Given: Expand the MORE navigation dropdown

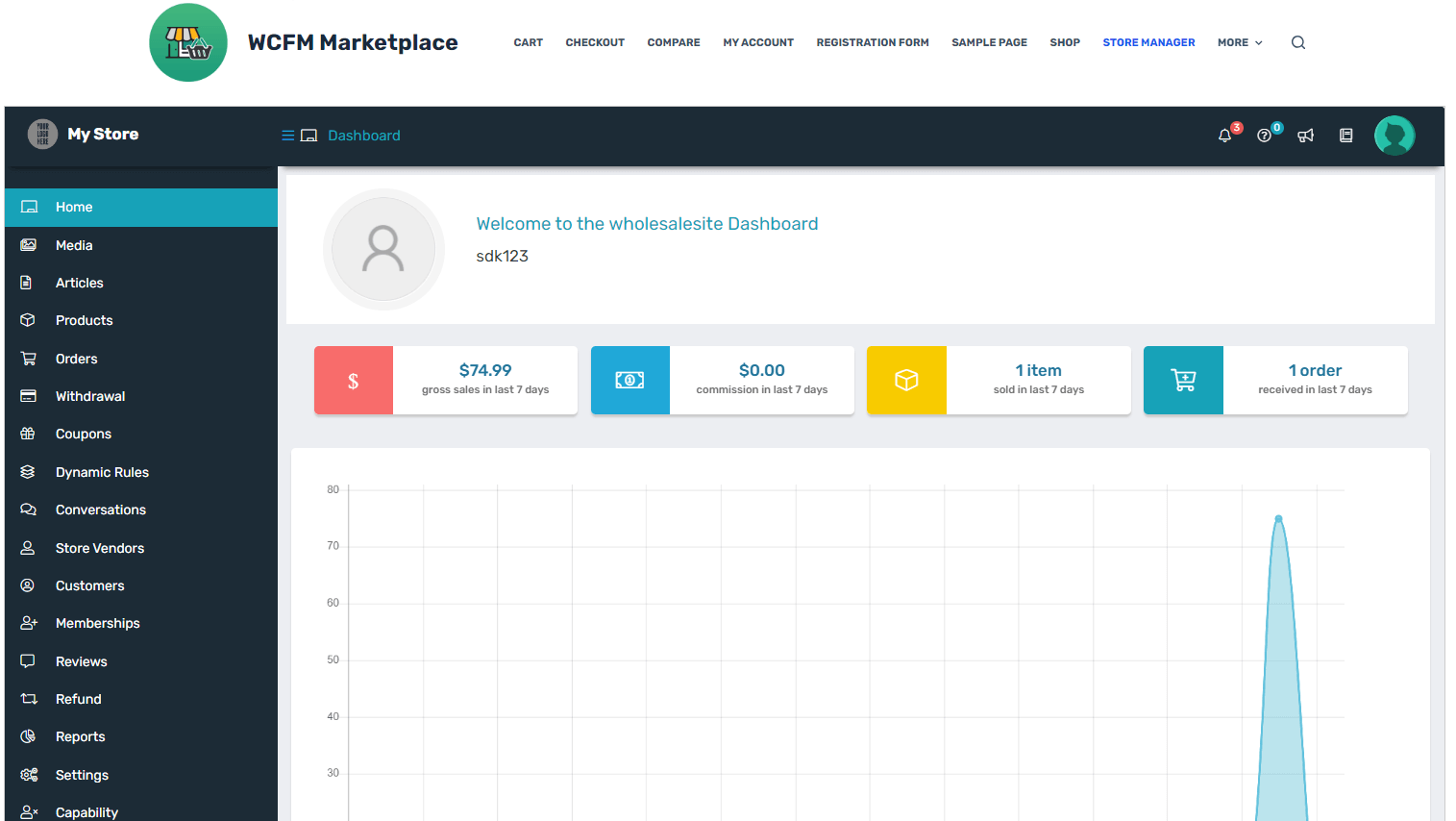Looking at the screenshot, I should click(1240, 42).
